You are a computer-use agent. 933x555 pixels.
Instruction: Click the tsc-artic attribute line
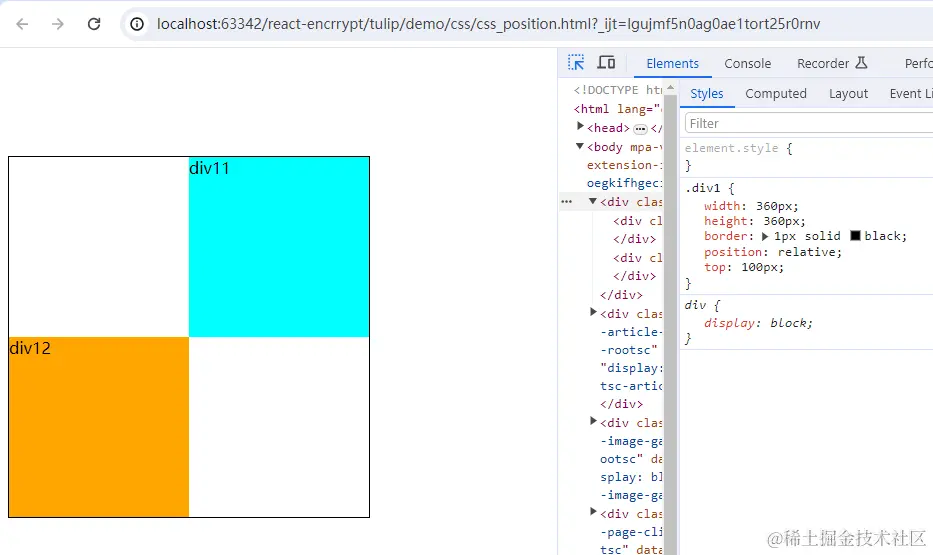pos(631,386)
